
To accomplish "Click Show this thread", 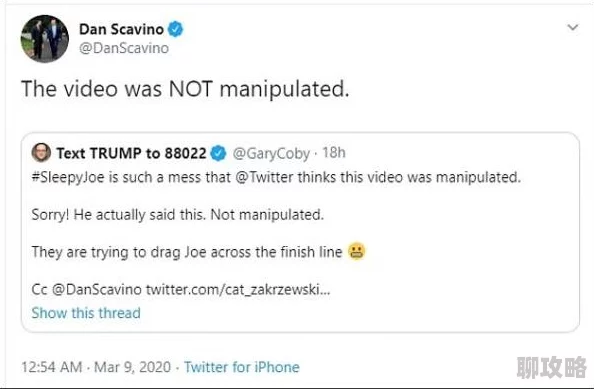I will pyautogui.click(x=86, y=313).
